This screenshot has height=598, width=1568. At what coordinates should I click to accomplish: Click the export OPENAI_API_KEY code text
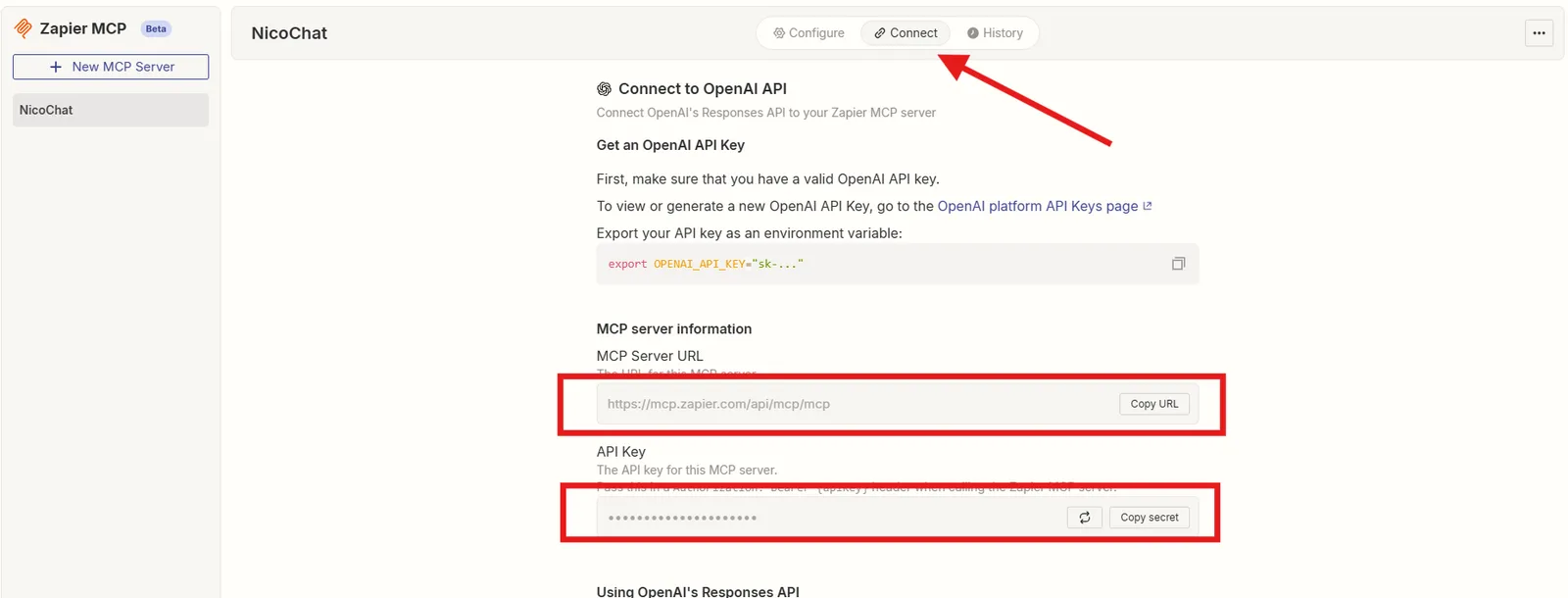click(x=706, y=265)
